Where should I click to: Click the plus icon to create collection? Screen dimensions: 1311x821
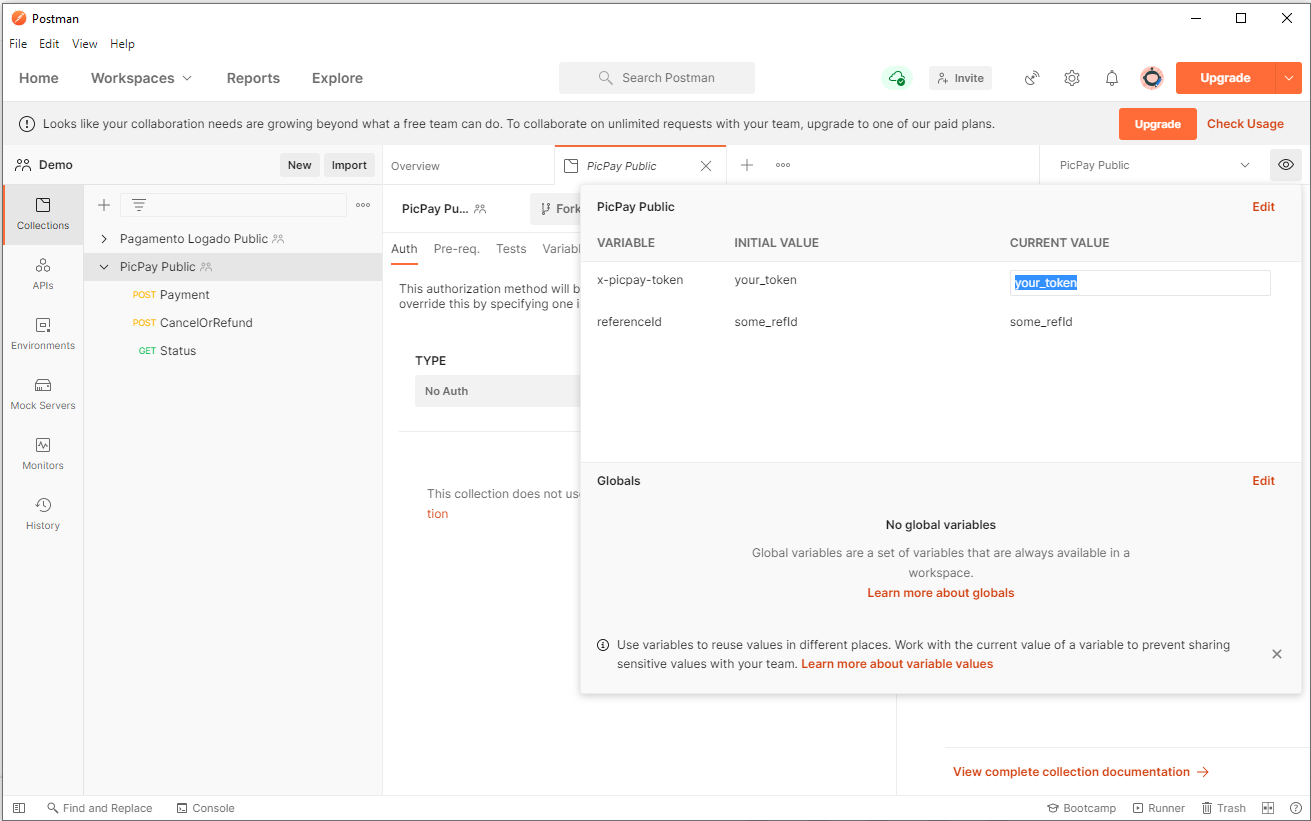[104, 205]
